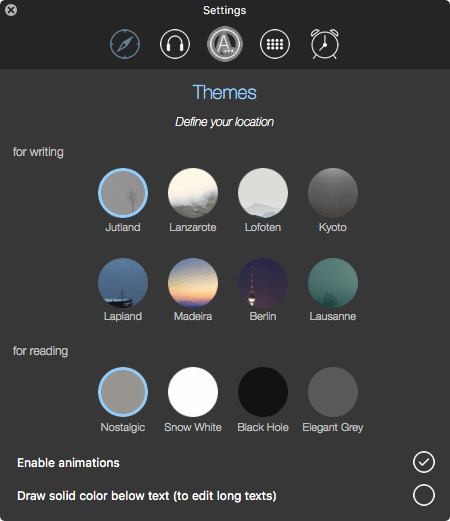
Task: Pick the Berlin night theme
Action: [x=263, y=283]
